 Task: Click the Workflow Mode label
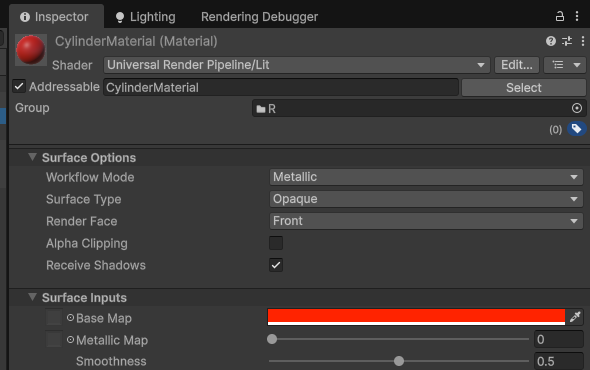(90, 177)
